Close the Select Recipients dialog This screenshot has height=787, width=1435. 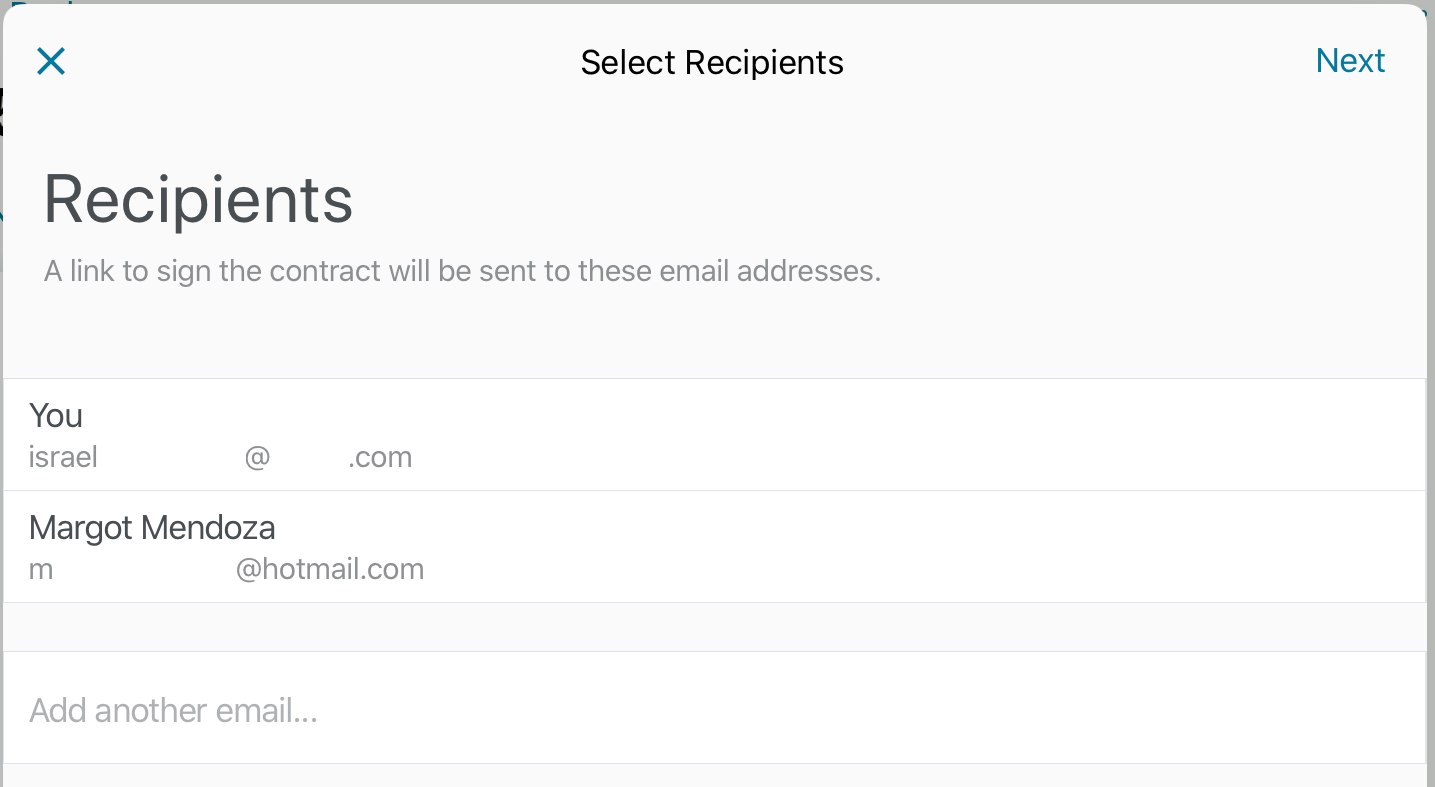51,62
